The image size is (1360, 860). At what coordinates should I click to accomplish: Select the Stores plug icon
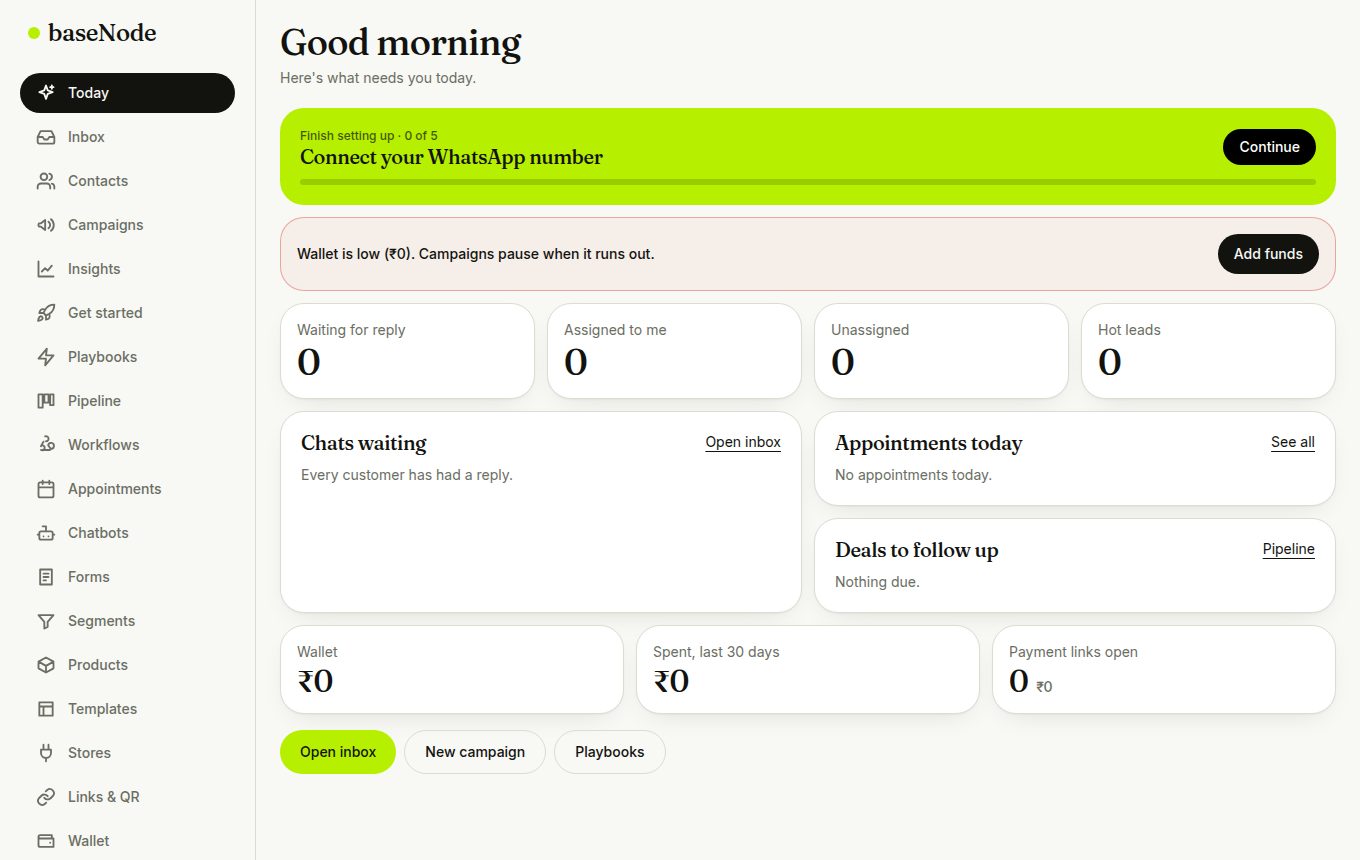coord(46,753)
